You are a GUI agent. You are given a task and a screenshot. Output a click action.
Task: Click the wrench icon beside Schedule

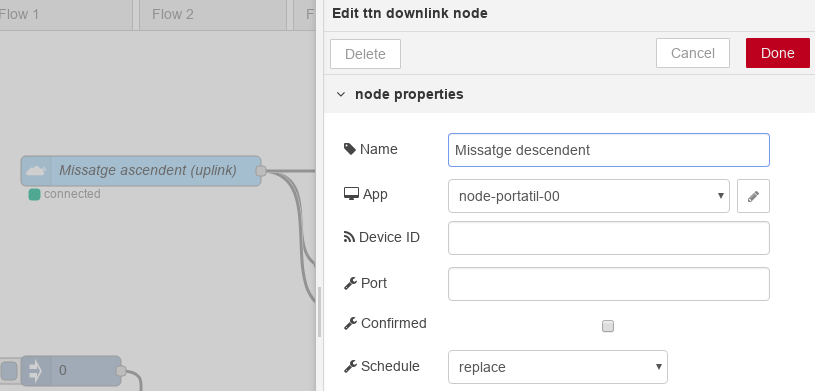pos(350,367)
